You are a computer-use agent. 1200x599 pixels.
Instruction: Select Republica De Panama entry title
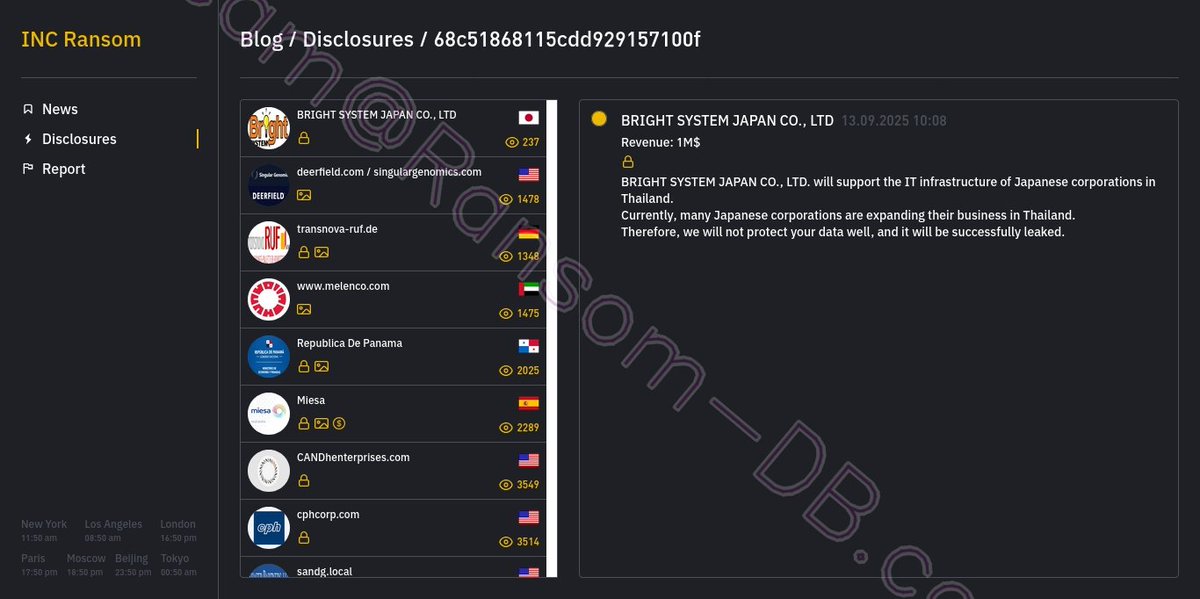click(349, 343)
